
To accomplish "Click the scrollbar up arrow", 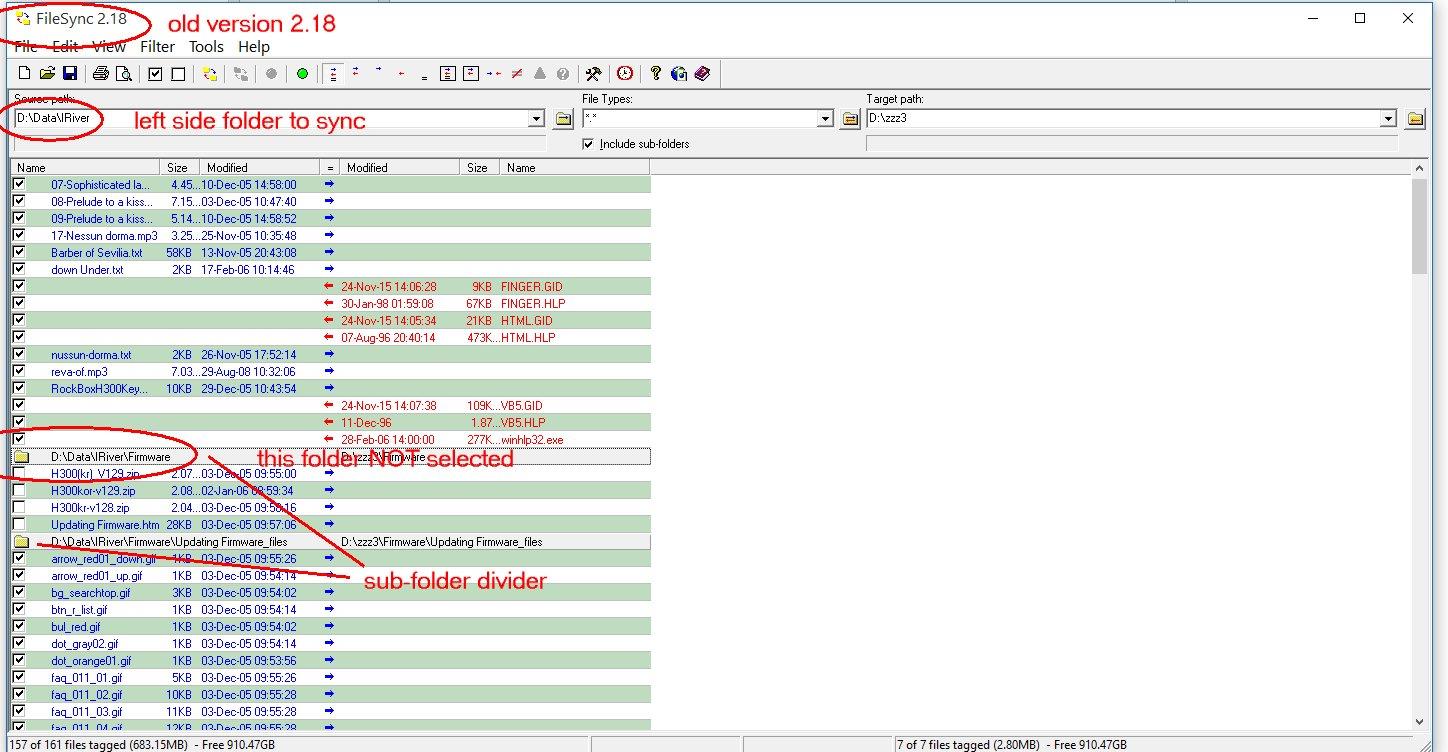I will (1419, 169).
